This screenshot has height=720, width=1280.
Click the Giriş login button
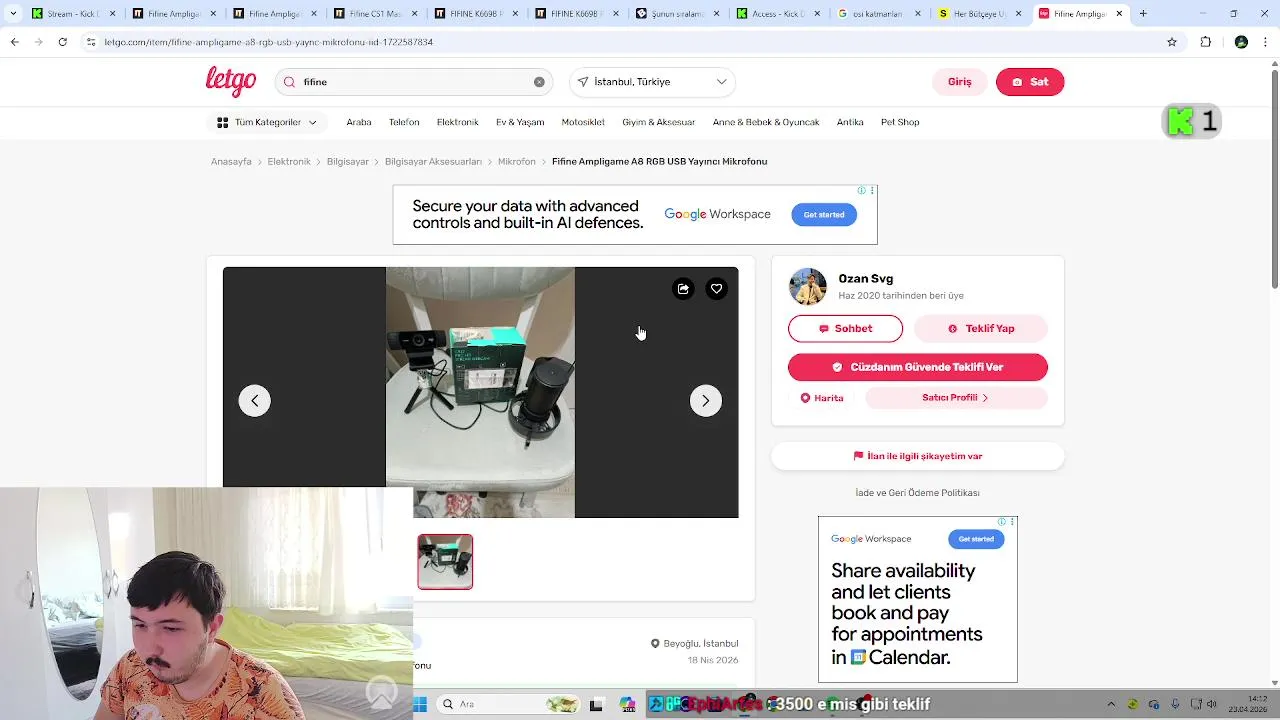pyautogui.click(x=960, y=82)
